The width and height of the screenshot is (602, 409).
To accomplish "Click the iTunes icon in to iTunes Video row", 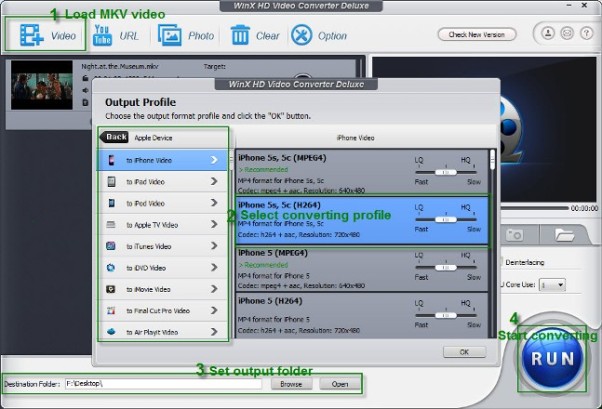I will coord(111,246).
